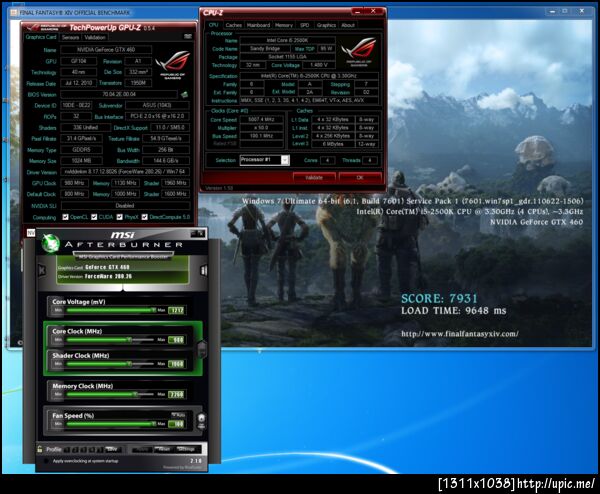Open the Afterburner Settings button
Screen dimensions: 600x494
coord(186,450)
